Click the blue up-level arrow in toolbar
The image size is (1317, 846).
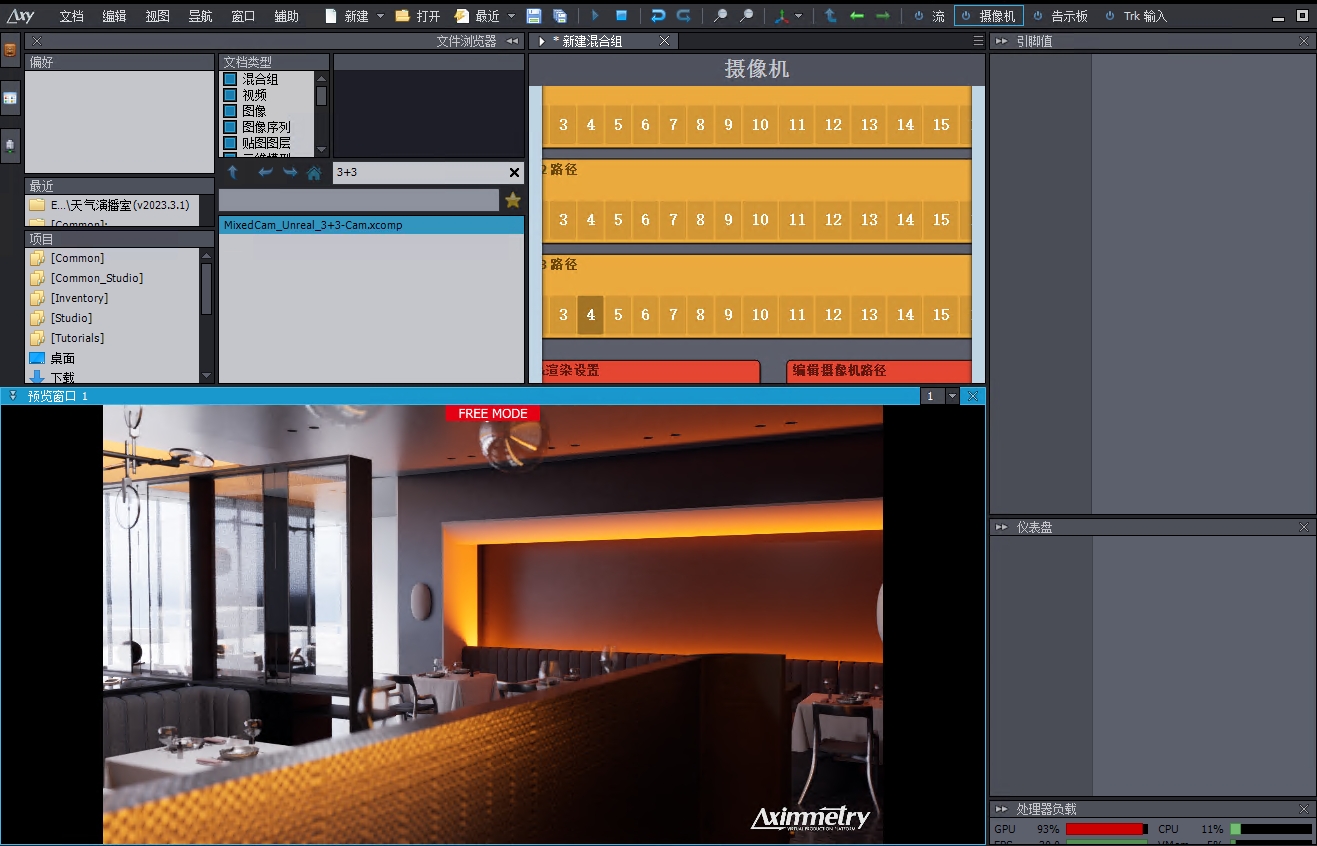tap(831, 16)
